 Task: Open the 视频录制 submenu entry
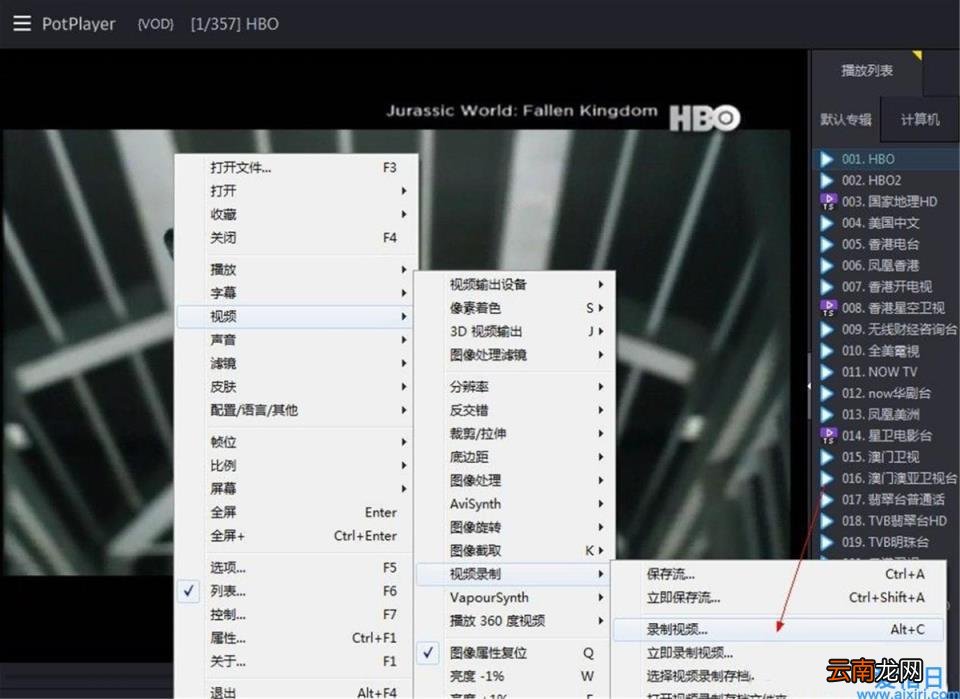tap(515, 574)
